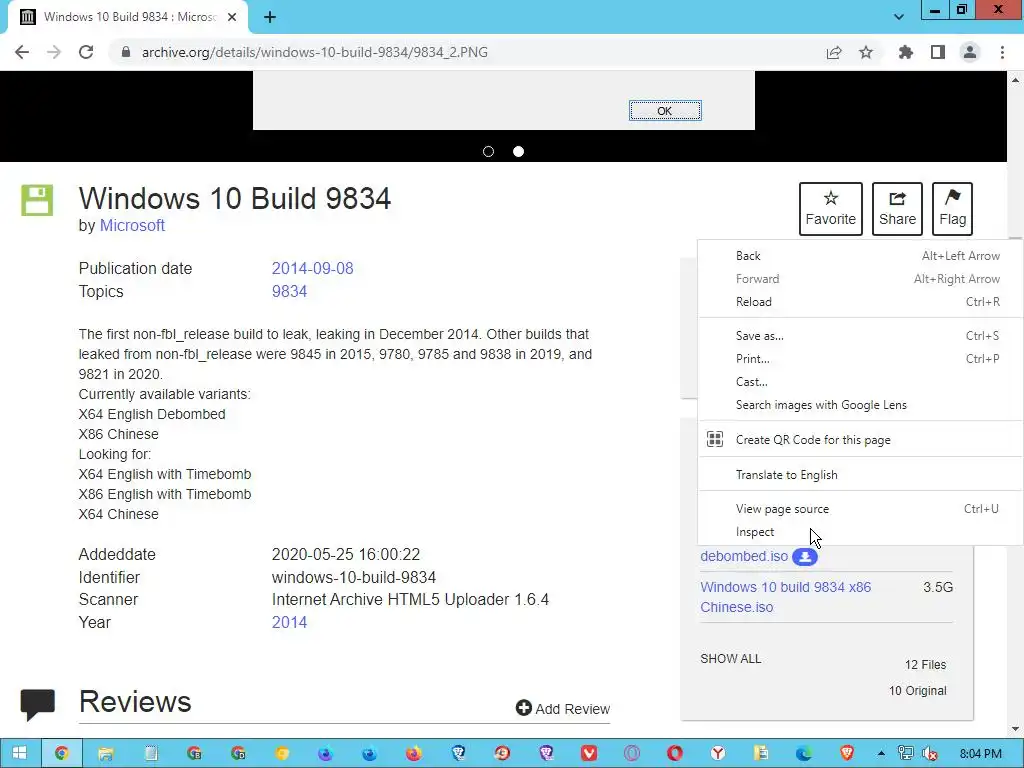
Task: Choose Translate to English
Action: point(860,475)
